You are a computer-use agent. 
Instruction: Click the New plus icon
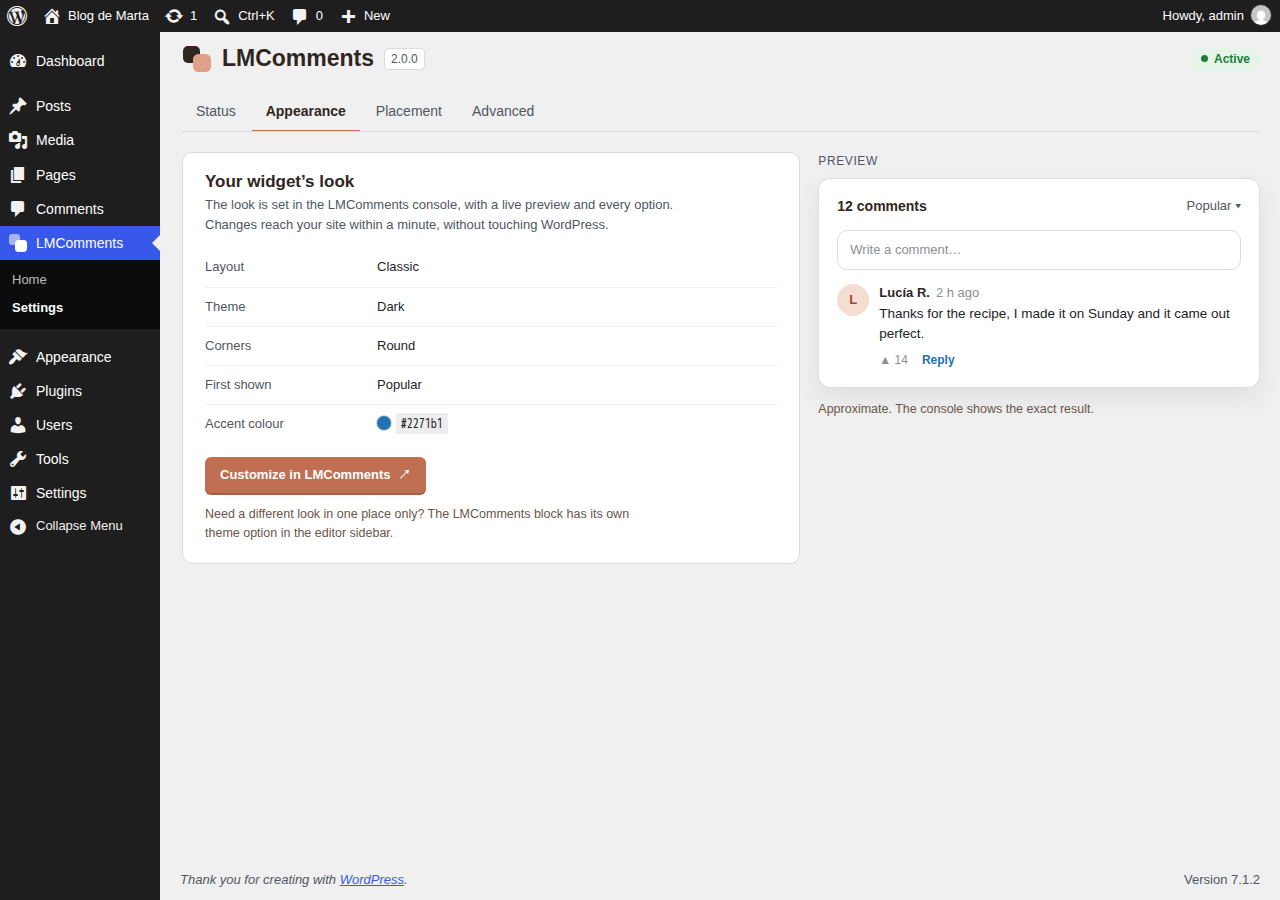[x=348, y=16]
